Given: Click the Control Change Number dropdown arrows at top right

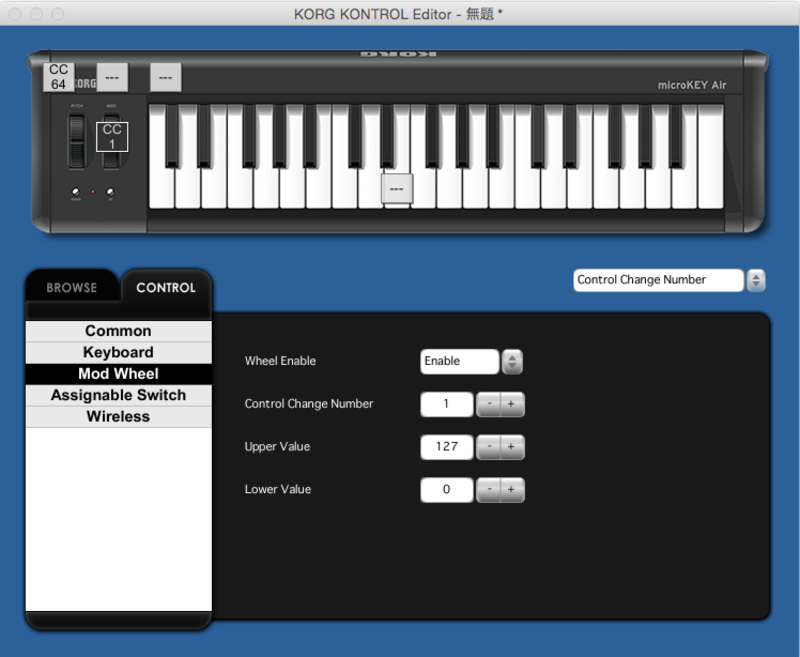Looking at the screenshot, I should [756, 280].
